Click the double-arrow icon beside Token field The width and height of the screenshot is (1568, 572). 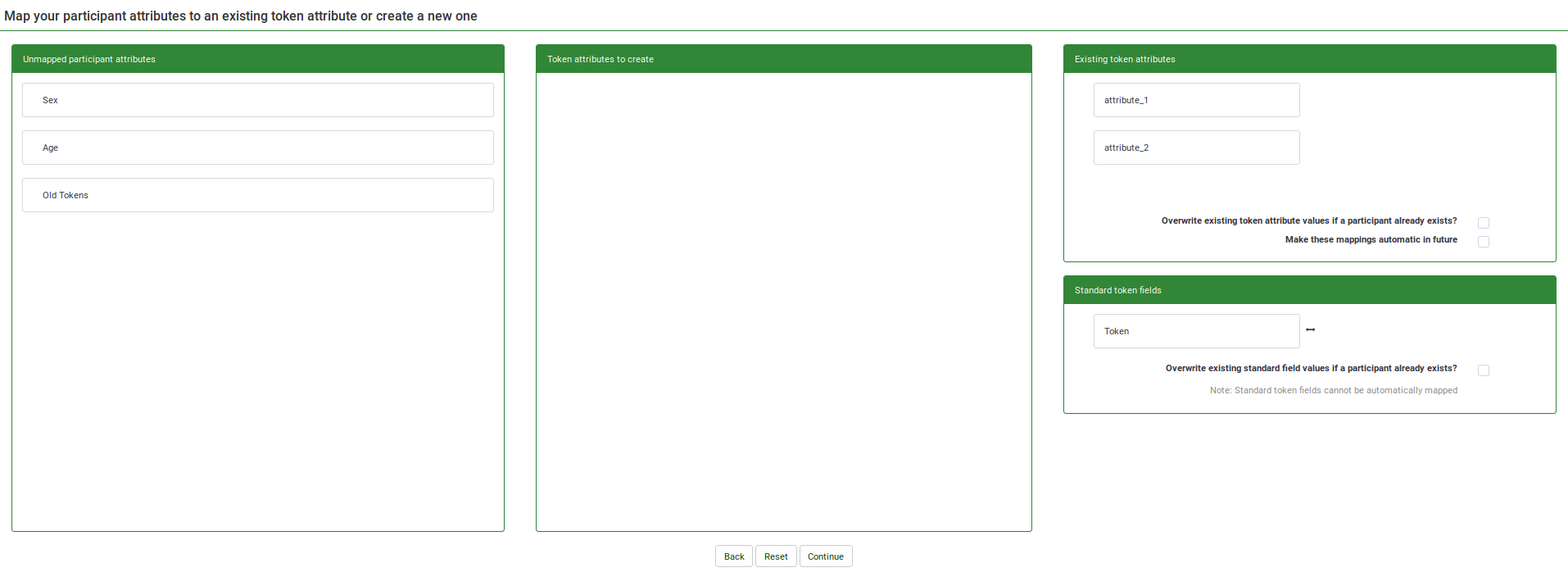pyautogui.click(x=1310, y=329)
